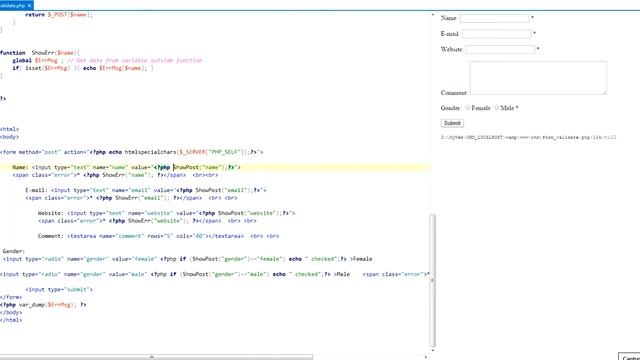Click the editor vertical scrollbar thumb

tap(433, 280)
